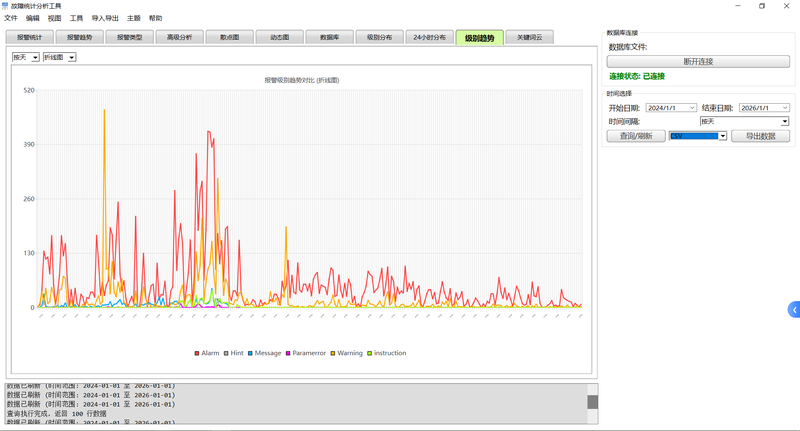800x431 pixels.
Task: Toggle the Warning series legend marker
Action: click(x=333, y=353)
